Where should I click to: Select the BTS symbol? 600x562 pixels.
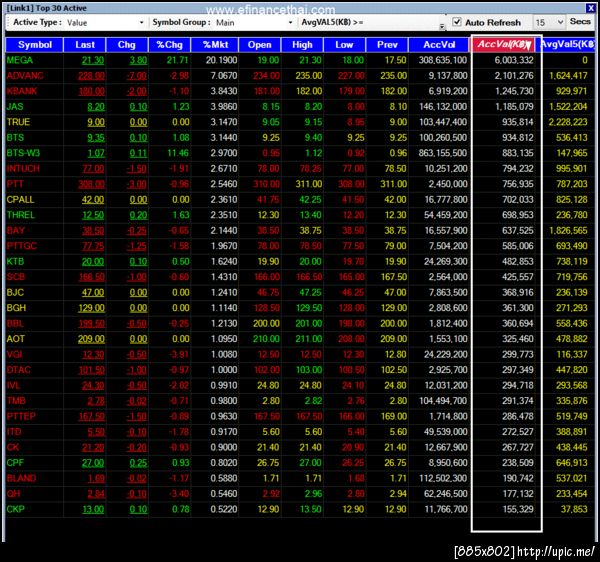15,138
